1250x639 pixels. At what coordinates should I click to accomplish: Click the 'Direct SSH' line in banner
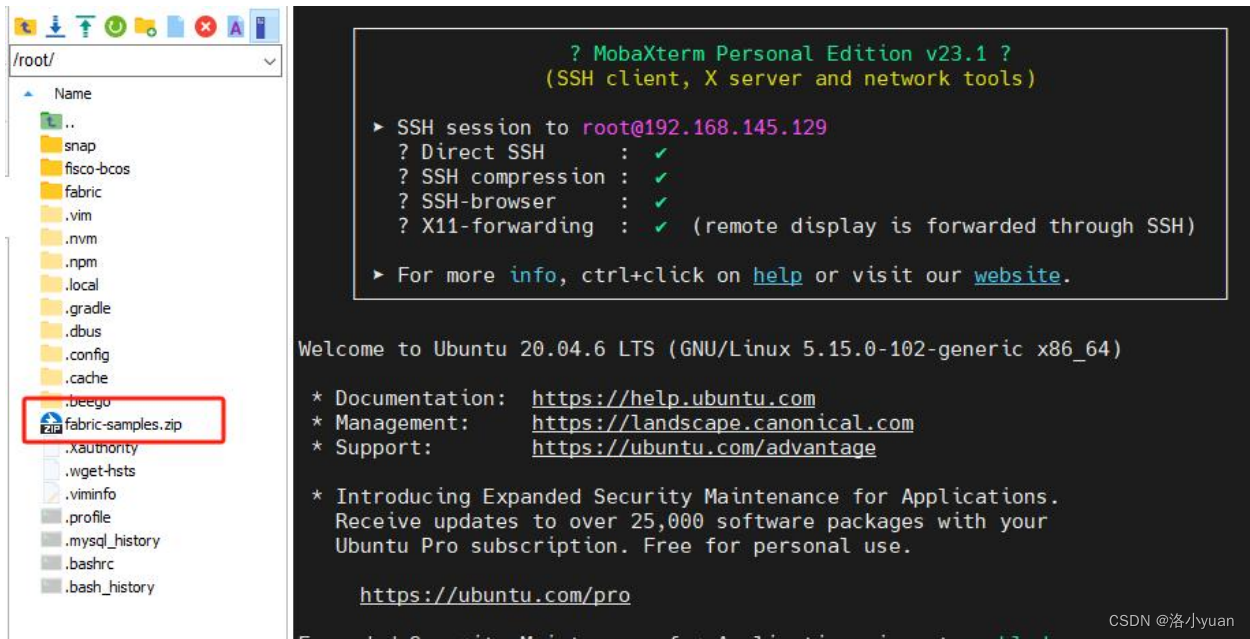click(x=532, y=152)
